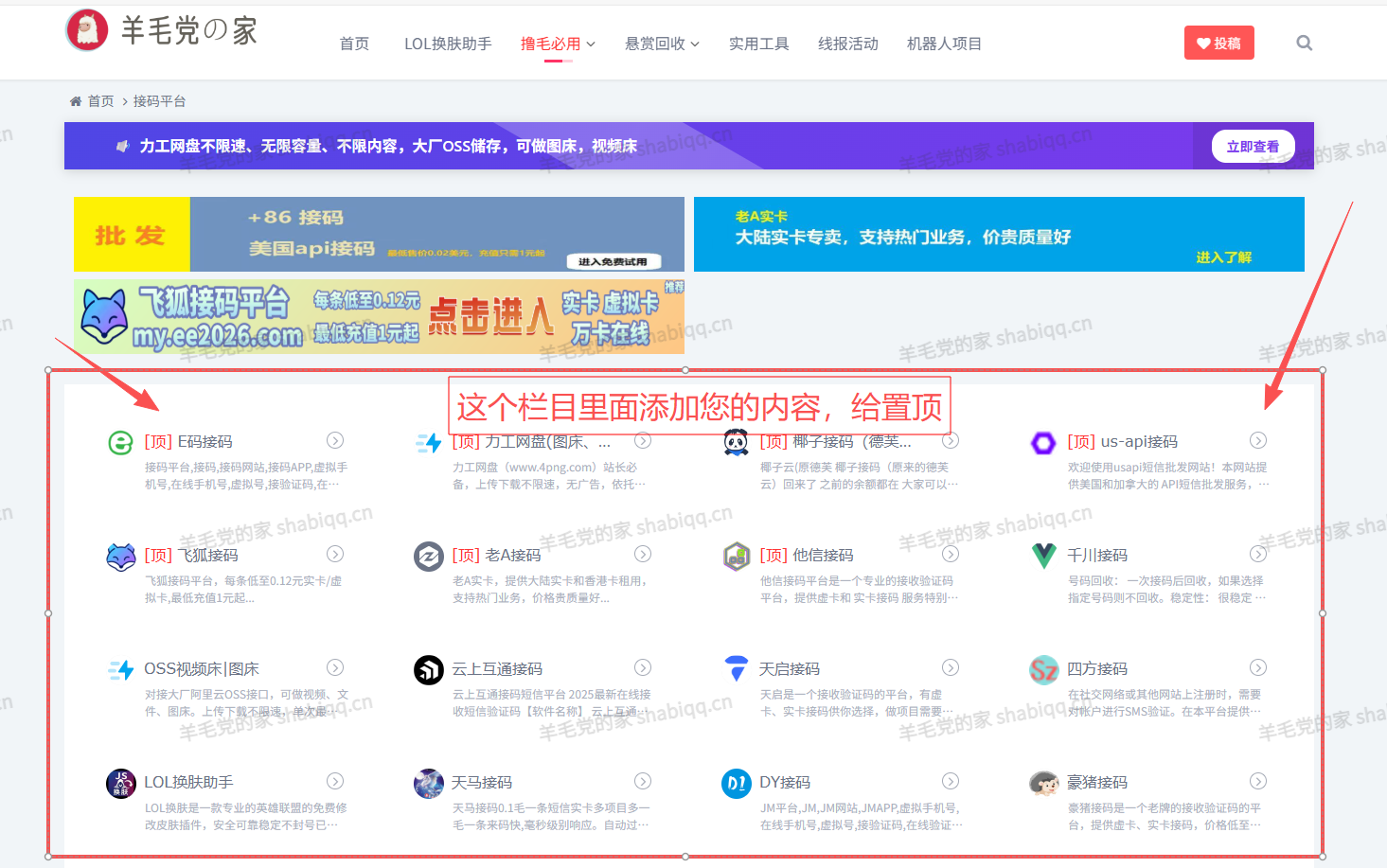Screen dimensions: 1387x868
Task: Click the 老A接码 circular icon
Action: [x=428, y=555]
